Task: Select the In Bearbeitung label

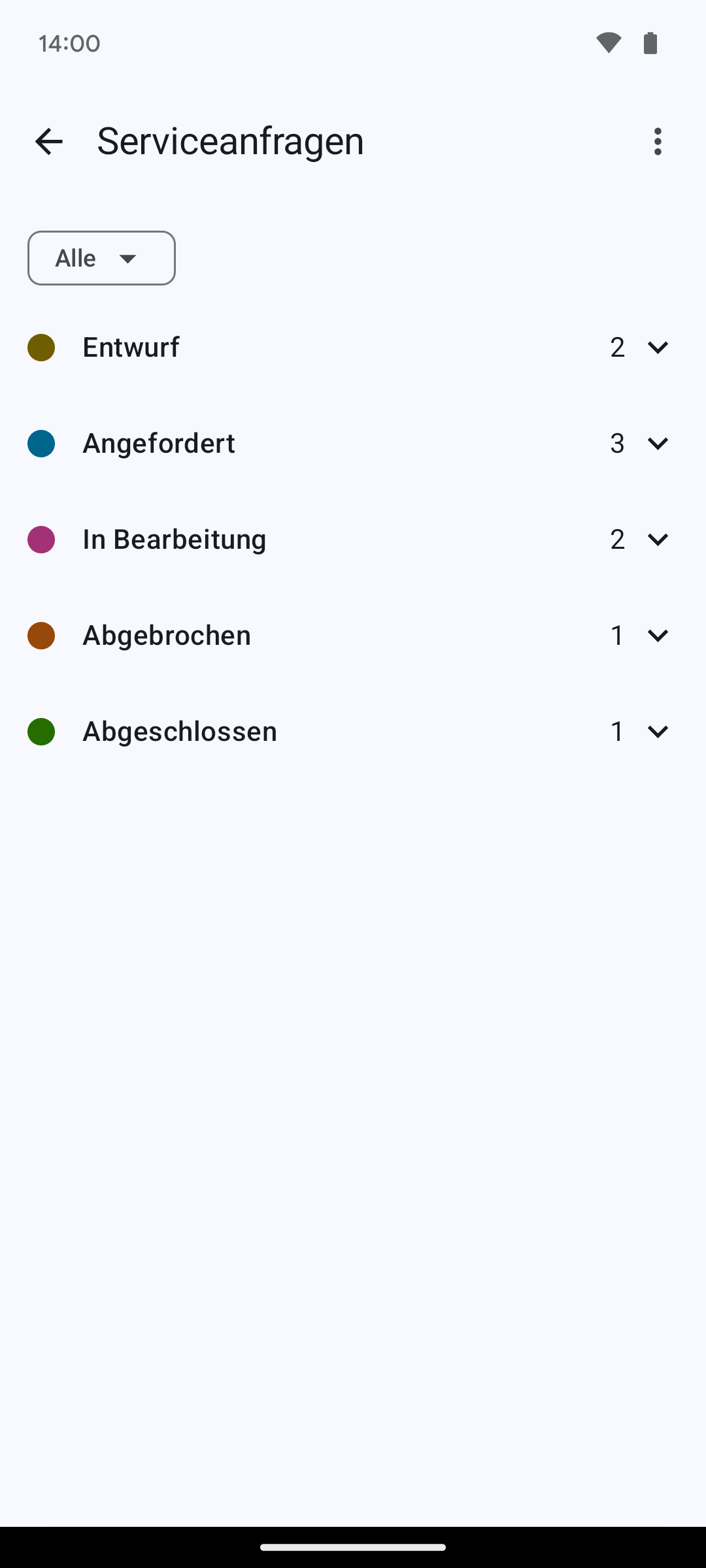Action: coord(175,539)
